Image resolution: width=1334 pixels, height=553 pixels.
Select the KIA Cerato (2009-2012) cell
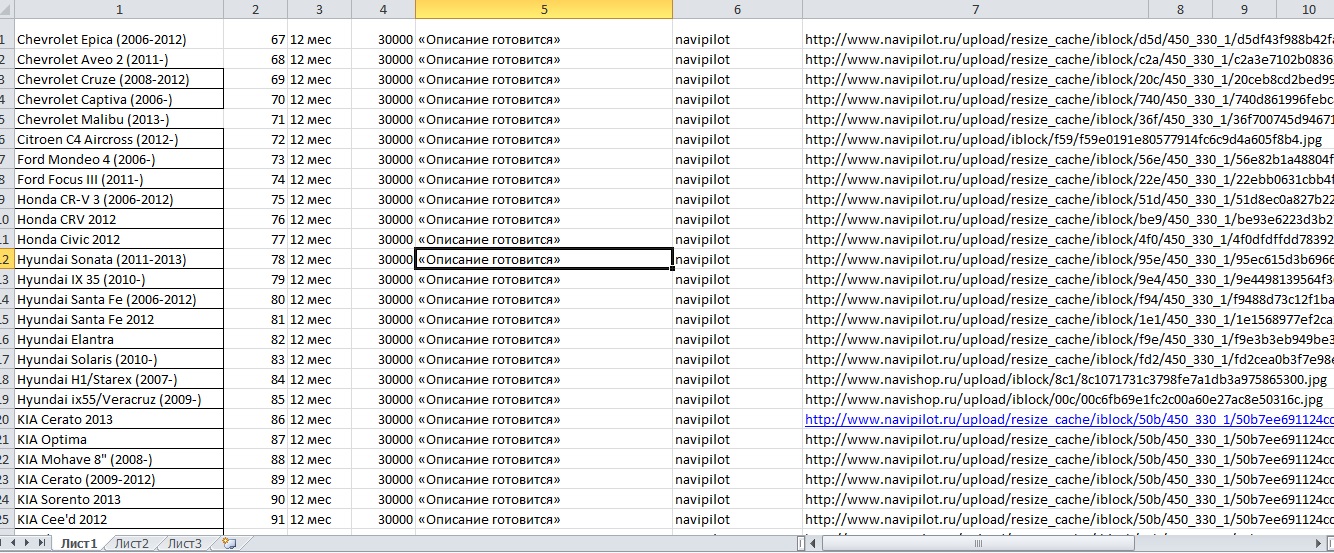(119, 479)
